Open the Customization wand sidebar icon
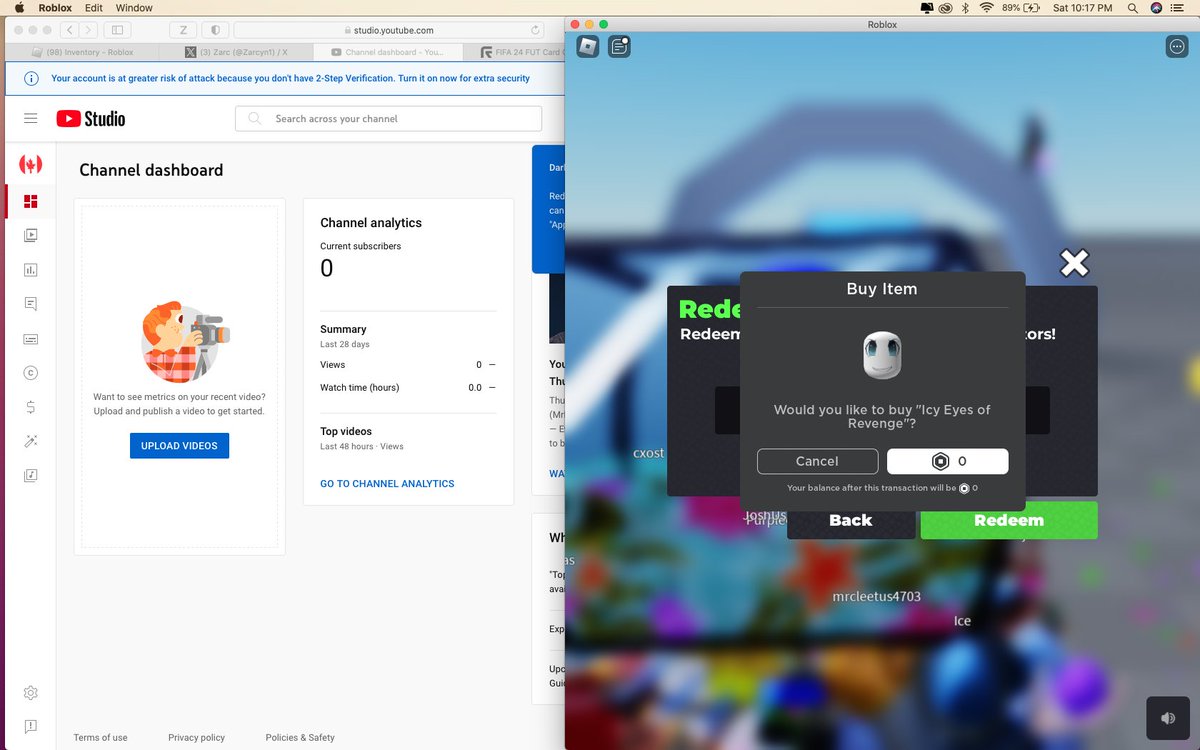1200x750 pixels. 31,441
